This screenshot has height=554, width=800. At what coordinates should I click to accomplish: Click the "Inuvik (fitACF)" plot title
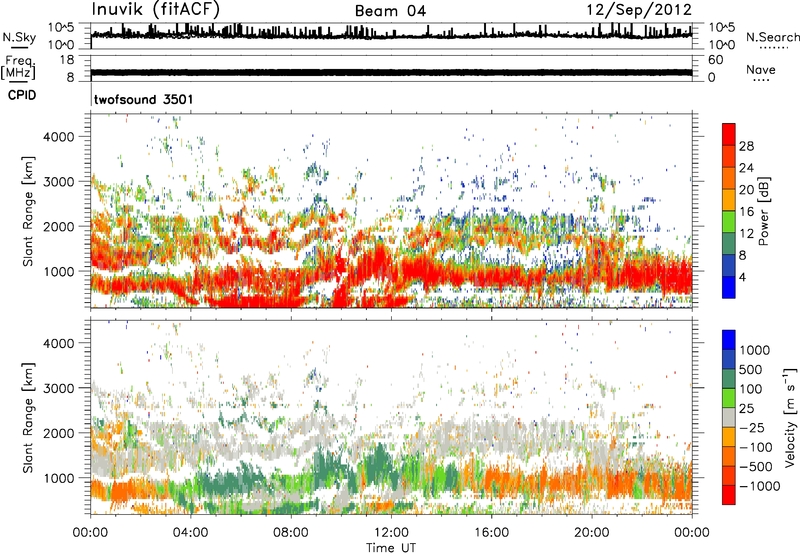tap(156, 10)
